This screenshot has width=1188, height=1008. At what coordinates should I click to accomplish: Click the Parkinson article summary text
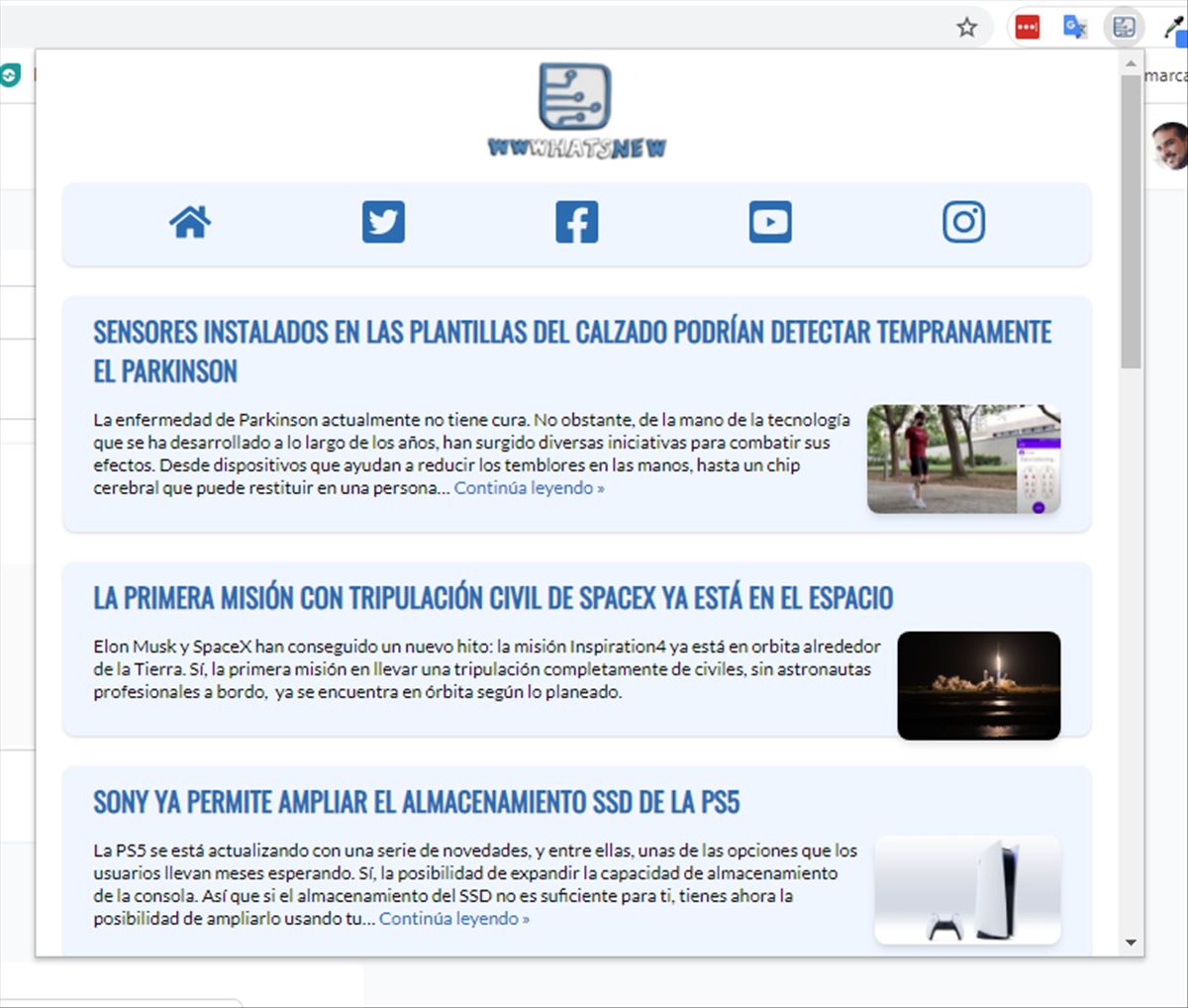[x=471, y=454]
